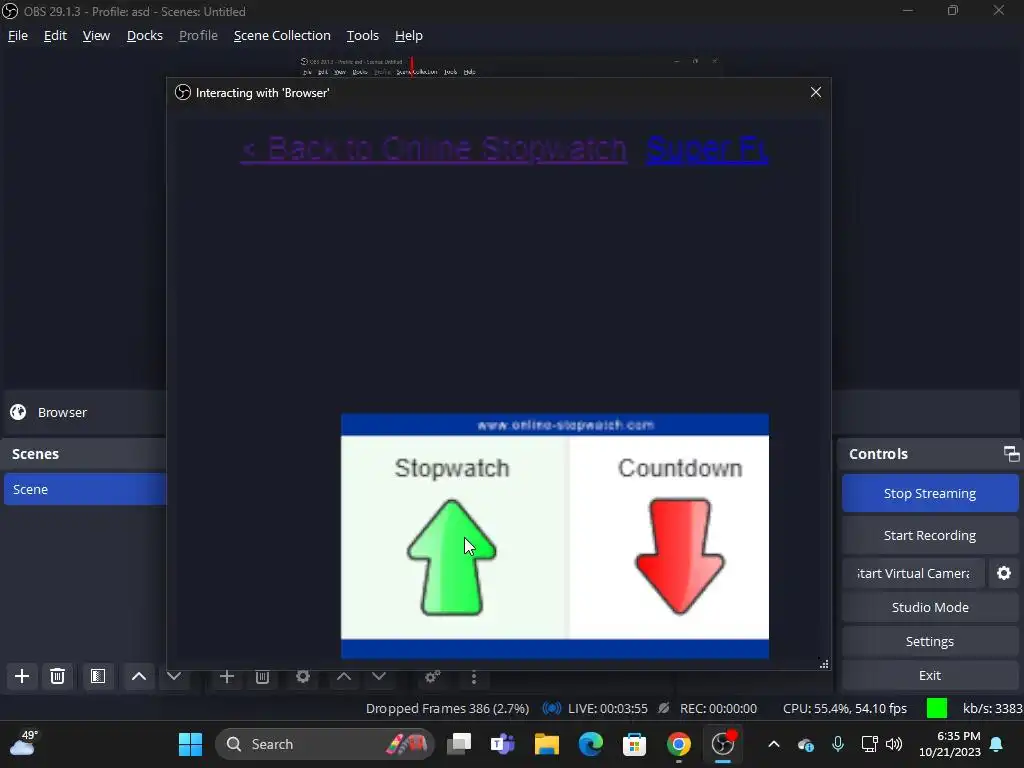Screen dimensions: 1024x768
Task: Click the microphone tray icon
Action: (838, 744)
